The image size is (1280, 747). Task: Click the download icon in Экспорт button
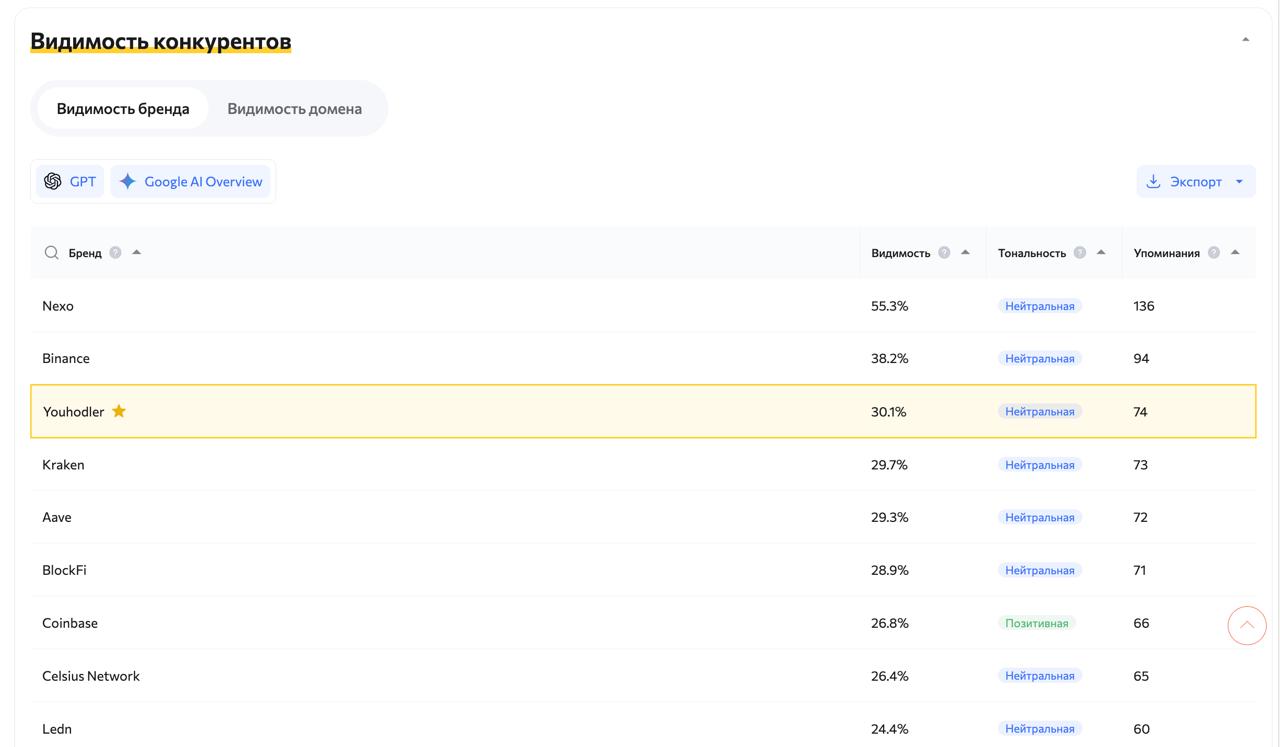tap(1153, 181)
